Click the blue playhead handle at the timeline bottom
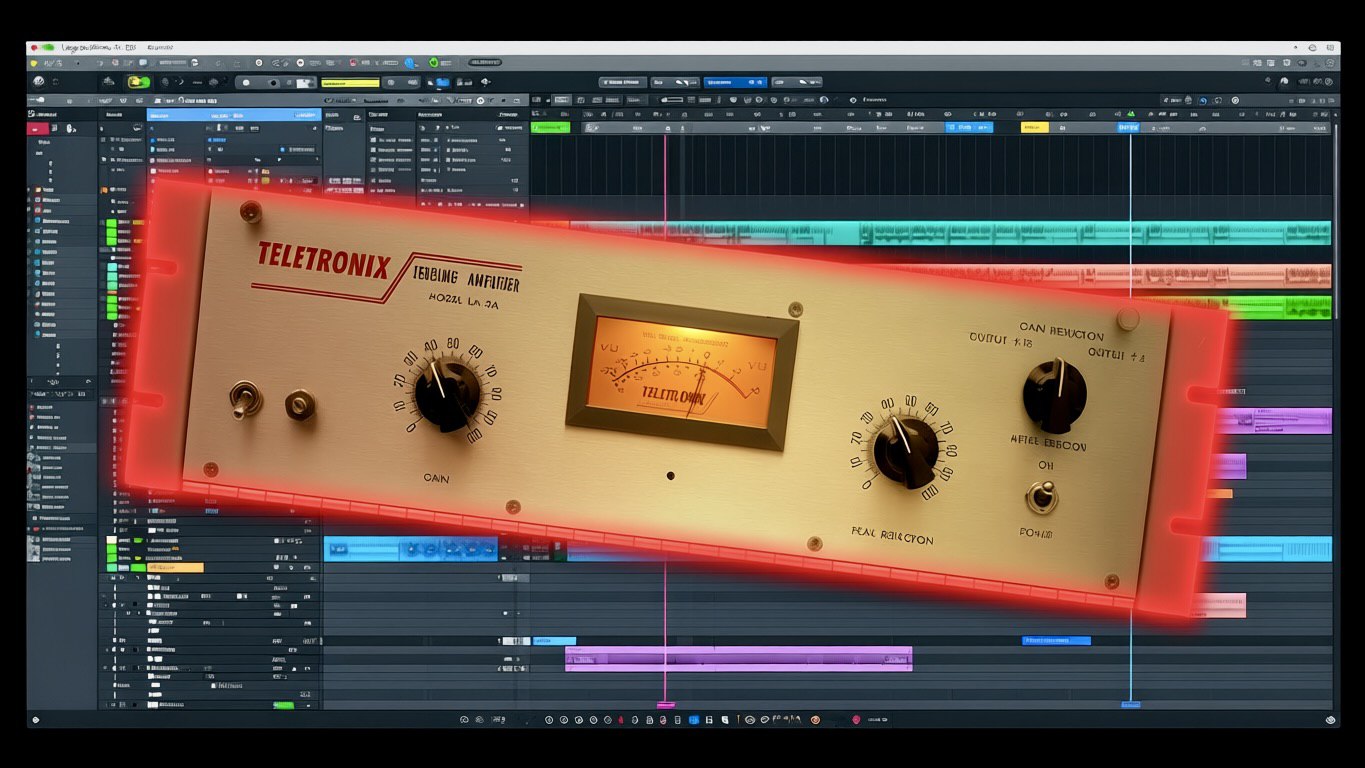This screenshot has width=1365, height=768. pos(1131,705)
